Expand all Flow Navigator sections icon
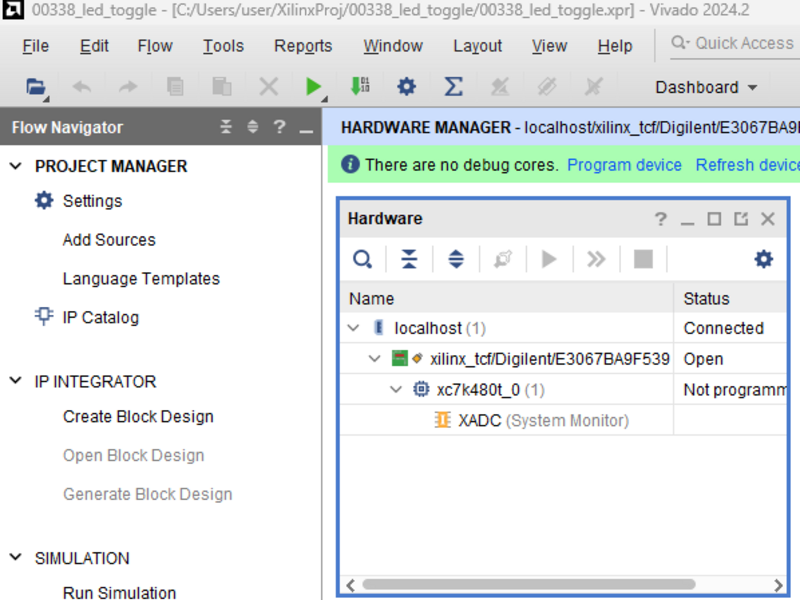This screenshot has height=600, width=800. [x=253, y=127]
